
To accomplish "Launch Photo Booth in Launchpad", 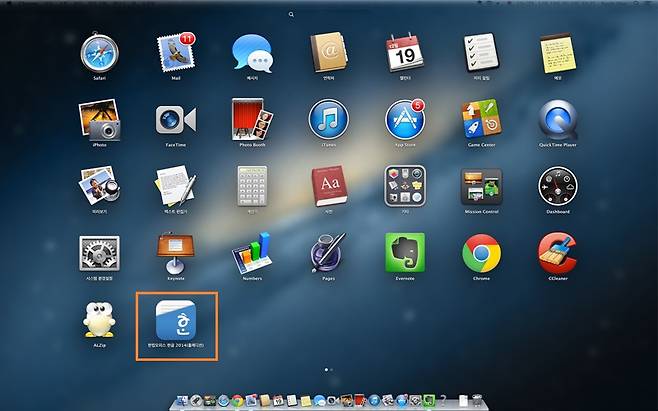I will click(252, 120).
